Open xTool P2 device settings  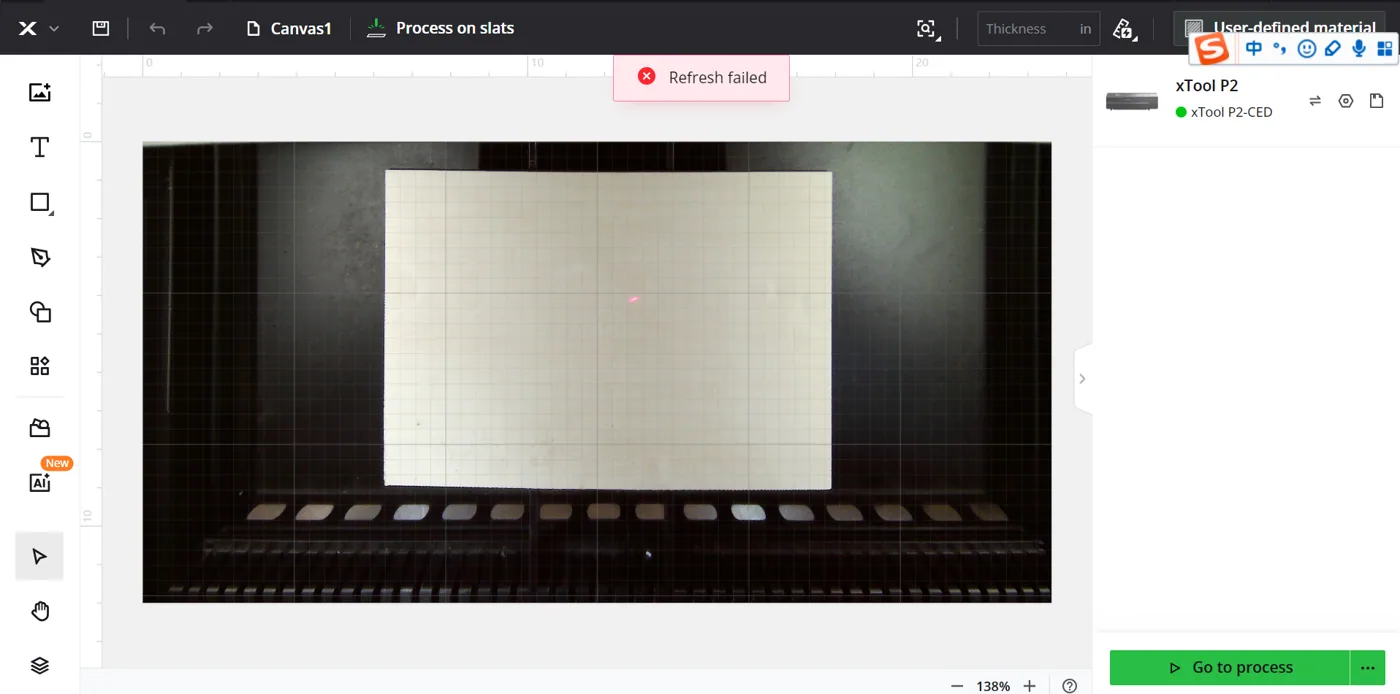pos(1346,101)
